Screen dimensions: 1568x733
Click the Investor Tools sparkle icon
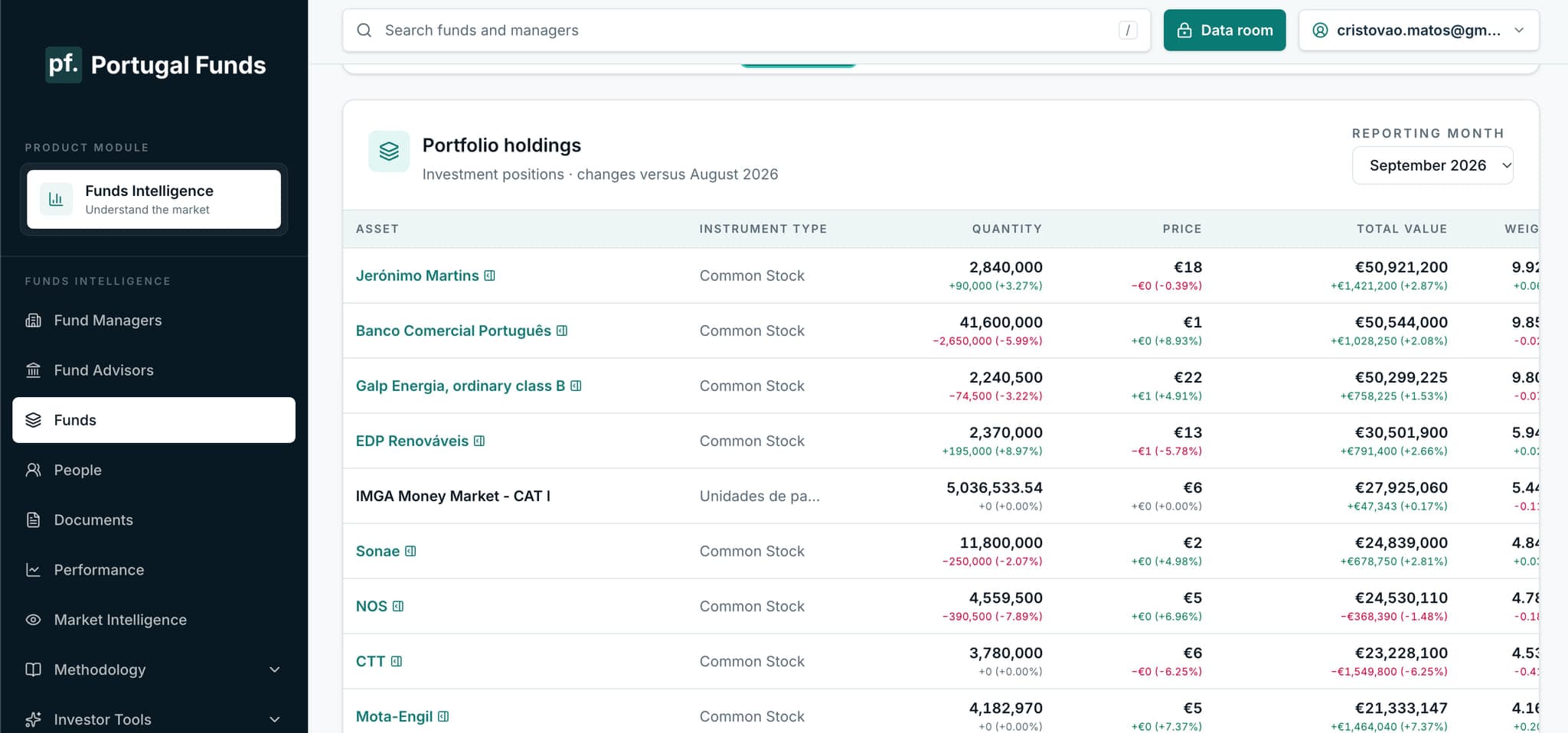click(x=33, y=719)
